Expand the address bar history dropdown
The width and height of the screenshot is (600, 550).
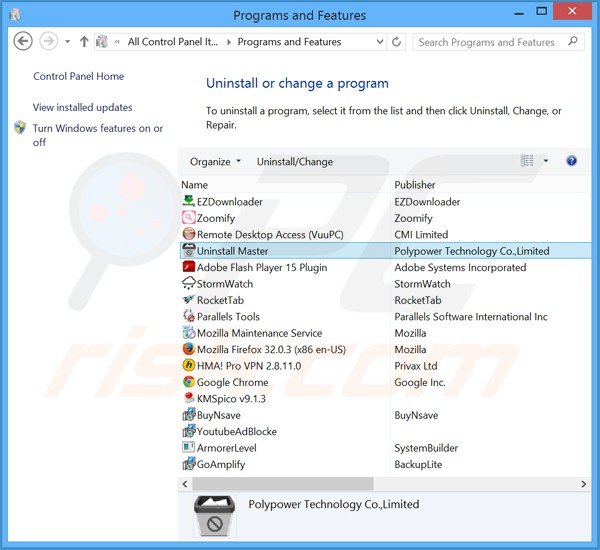380,42
